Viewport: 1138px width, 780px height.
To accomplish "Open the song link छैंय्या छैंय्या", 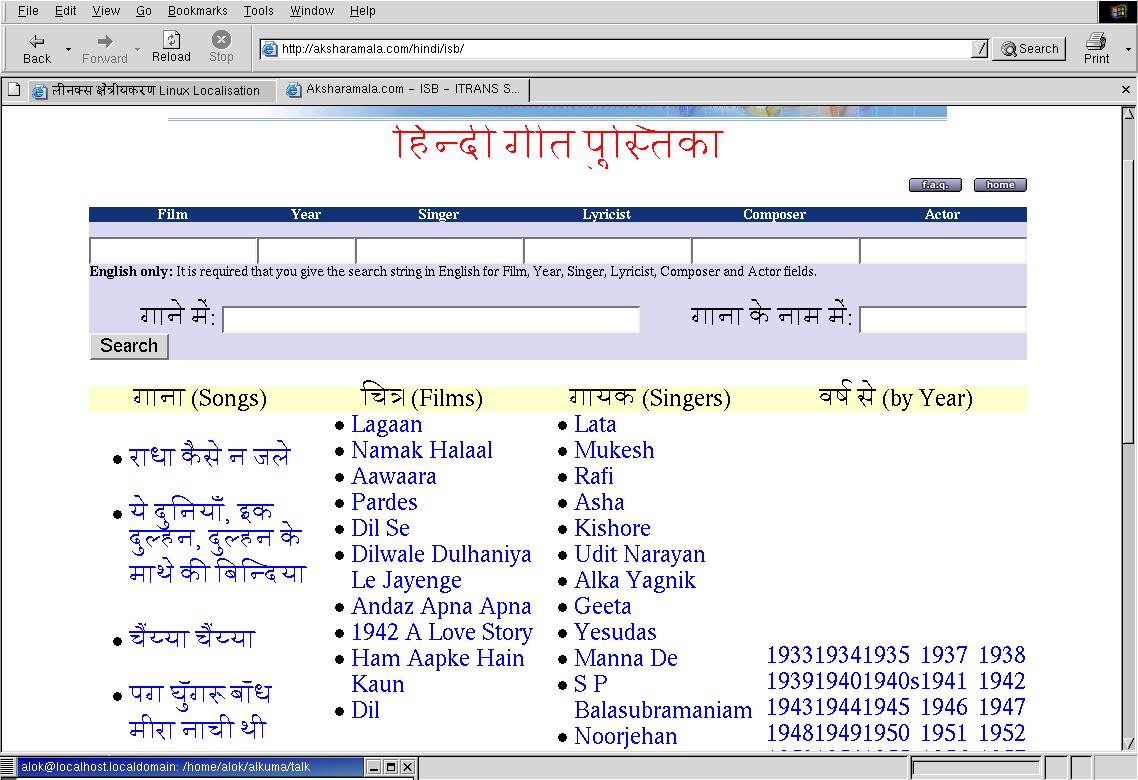I will [x=192, y=637].
